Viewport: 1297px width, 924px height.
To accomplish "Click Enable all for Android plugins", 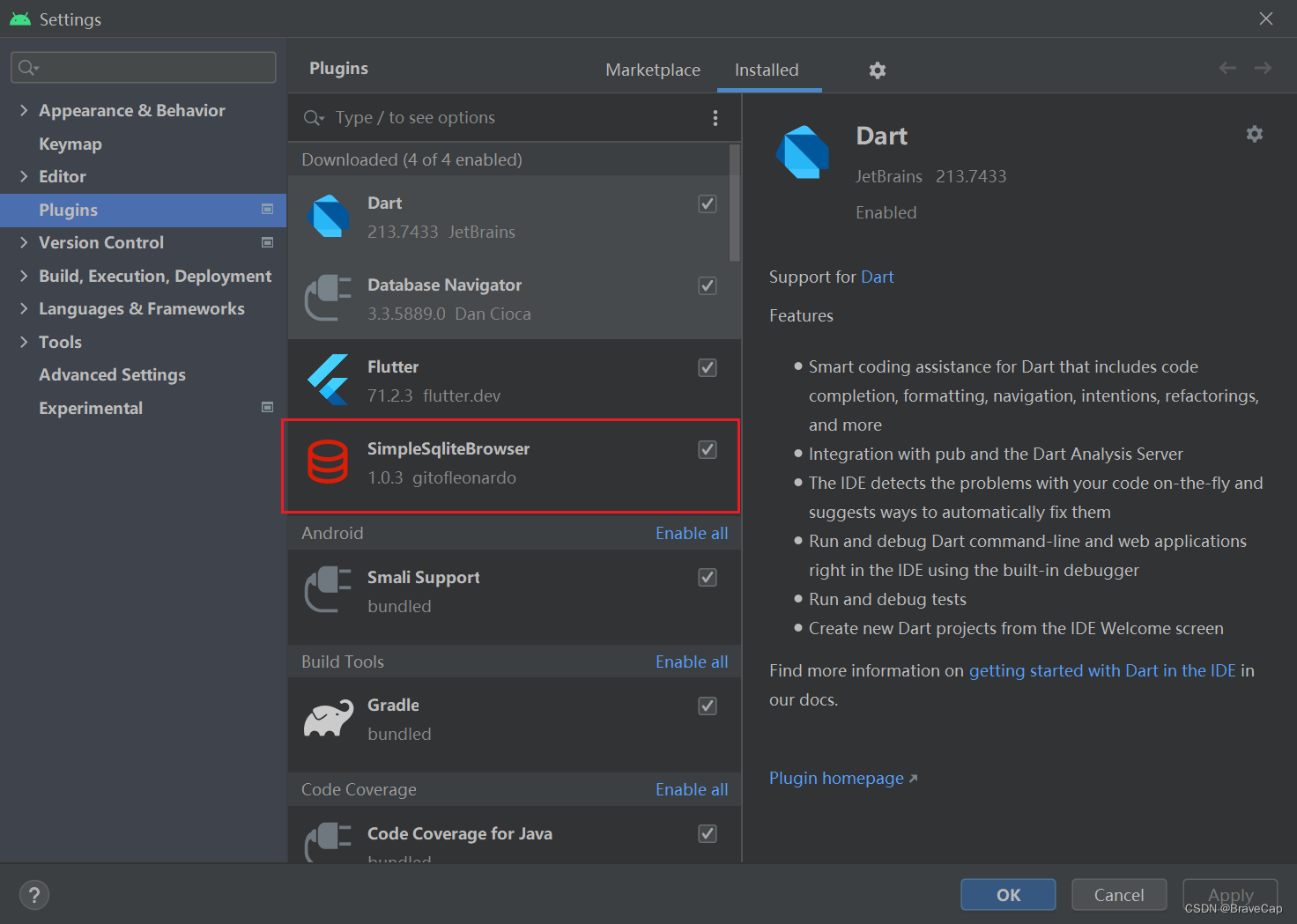I will 692,533.
